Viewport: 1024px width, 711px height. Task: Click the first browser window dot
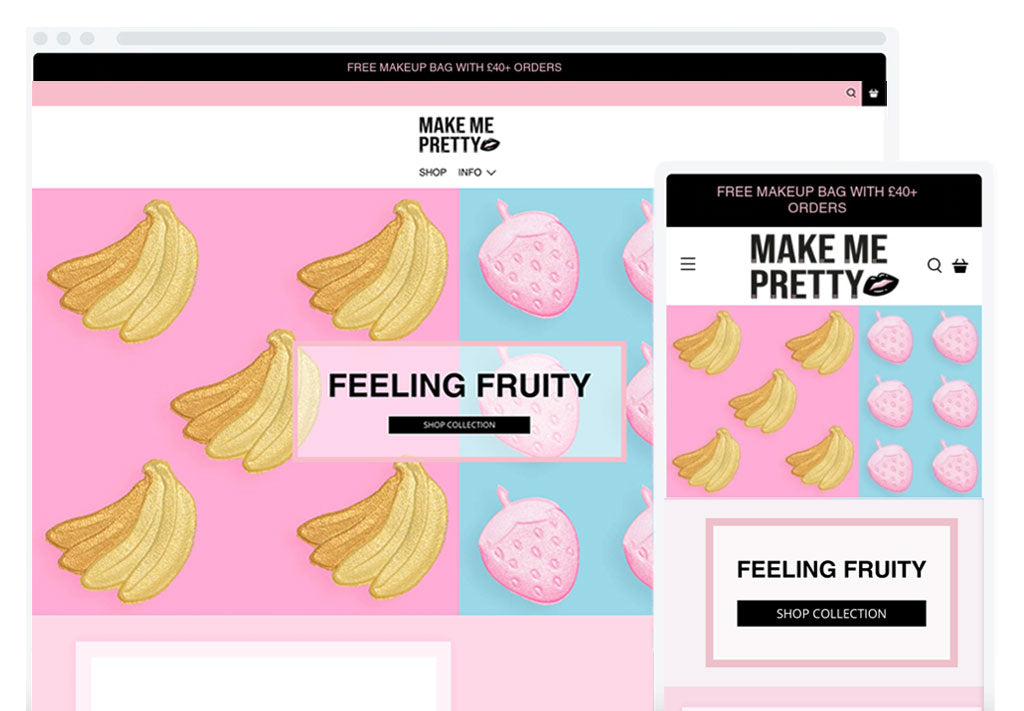pyautogui.click(x=40, y=39)
